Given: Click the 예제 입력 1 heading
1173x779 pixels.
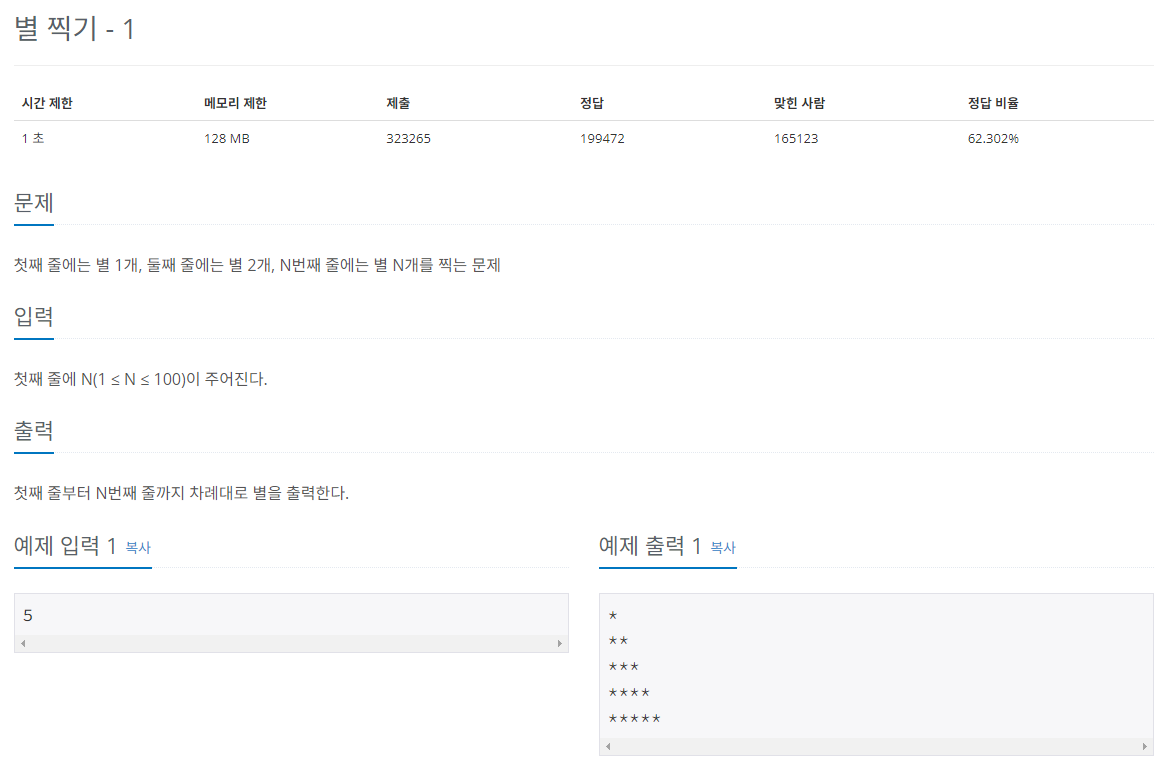Looking at the screenshot, I should (x=65, y=546).
